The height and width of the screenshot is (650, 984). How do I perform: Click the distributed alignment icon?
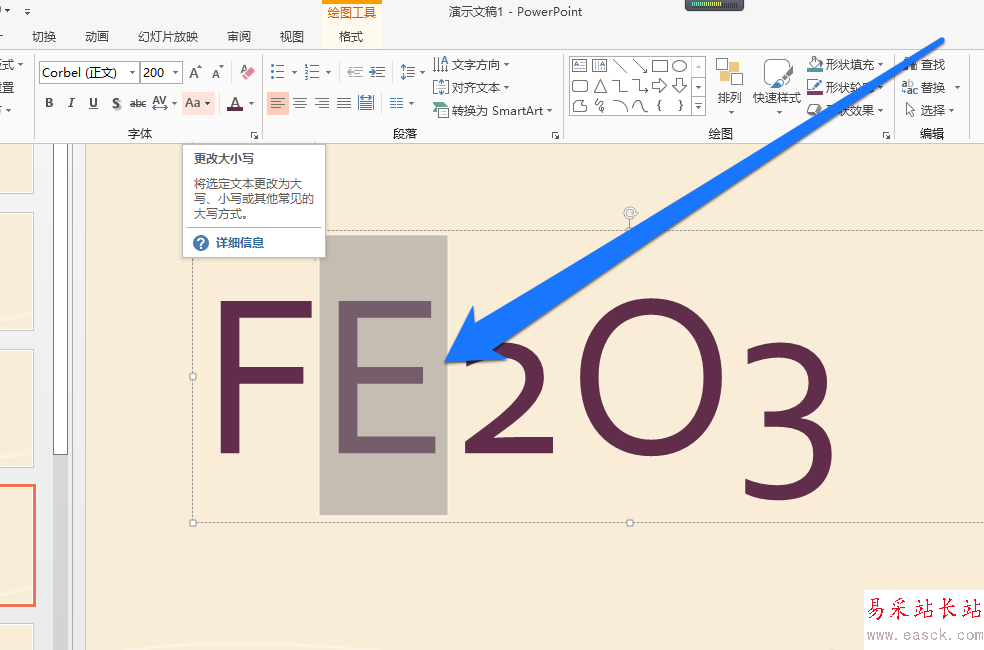click(x=366, y=103)
